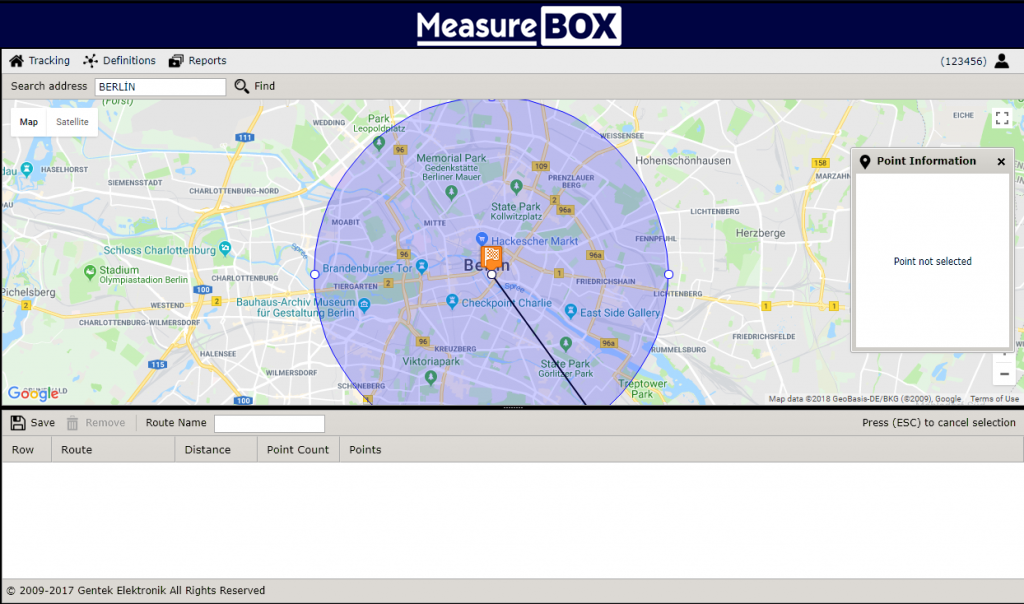This screenshot has width=1024, height=604.
Task: Click the Find magnifier icon
Action: [242, 87]
